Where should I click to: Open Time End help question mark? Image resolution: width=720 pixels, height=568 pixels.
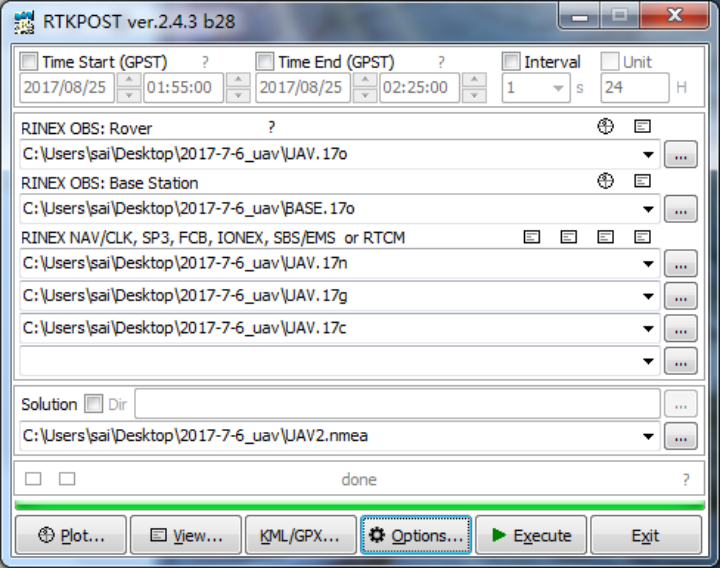[x=441, y=62]
